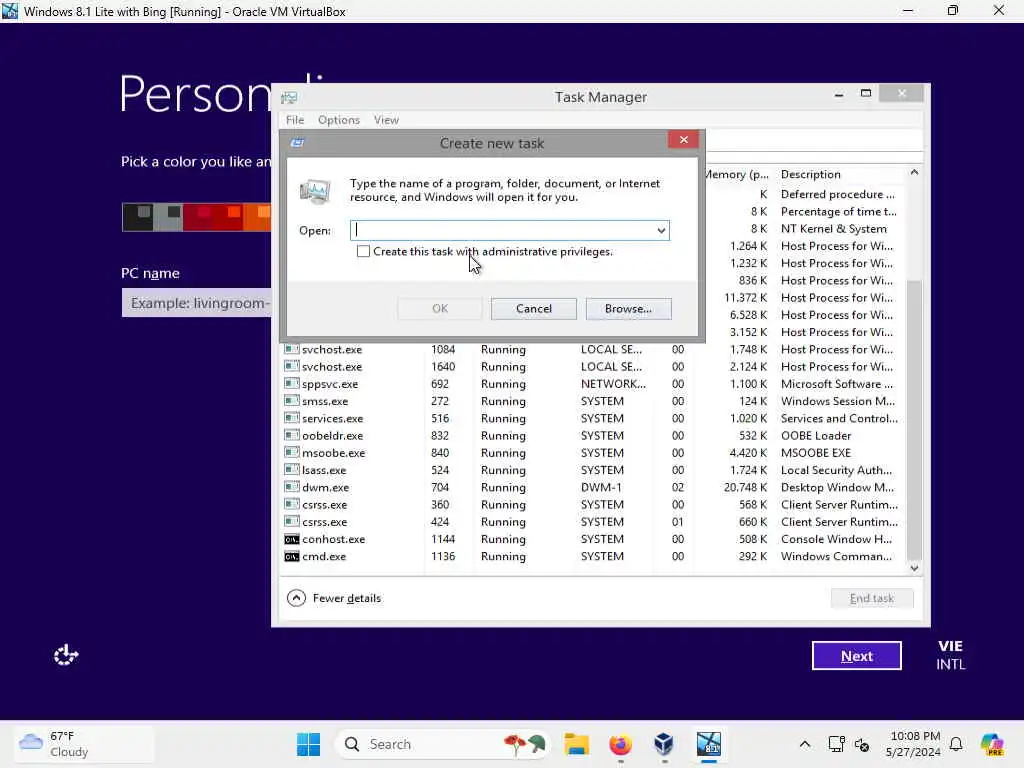Click the 'MSOOBE EXE' description cell
The height and width of the screenshot is (768, 1024).
click(816, 453)
